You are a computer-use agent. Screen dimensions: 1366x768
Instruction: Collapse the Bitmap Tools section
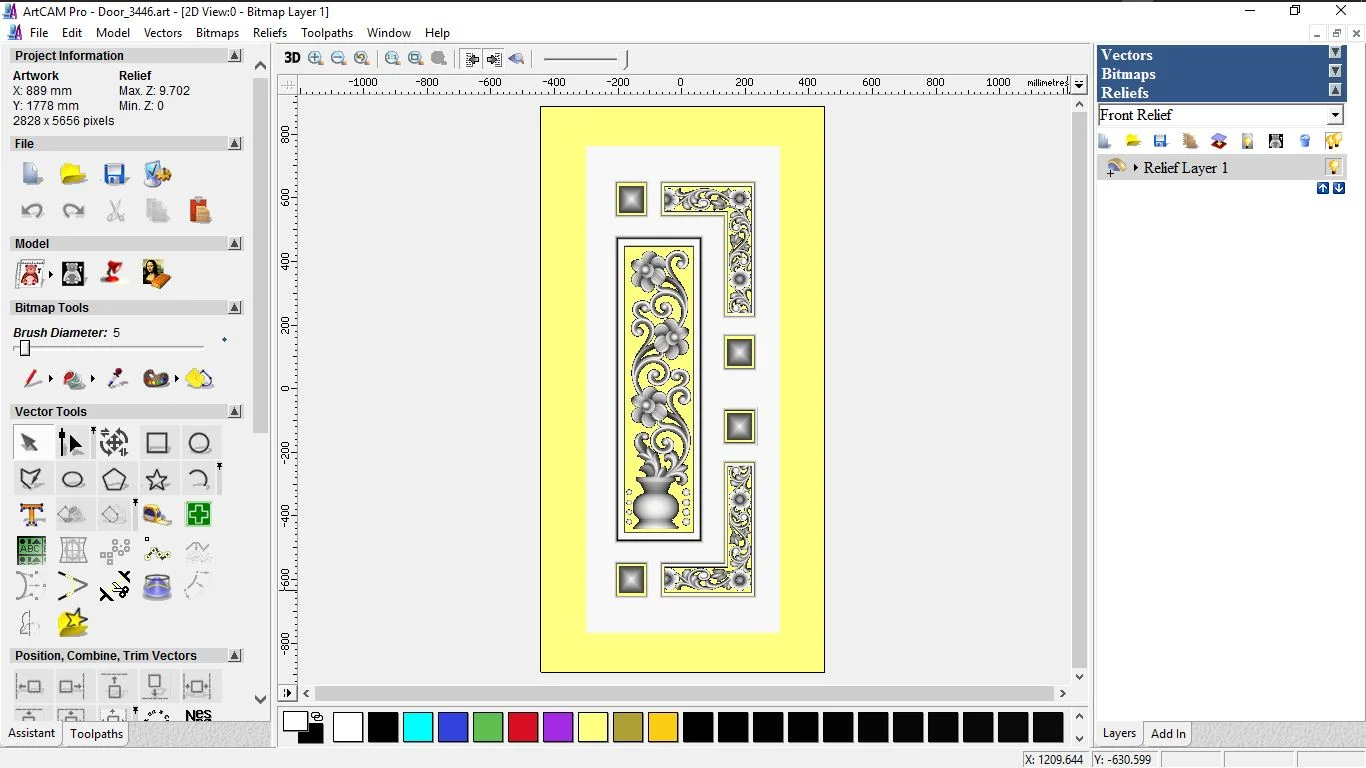[x=235, y=308]
